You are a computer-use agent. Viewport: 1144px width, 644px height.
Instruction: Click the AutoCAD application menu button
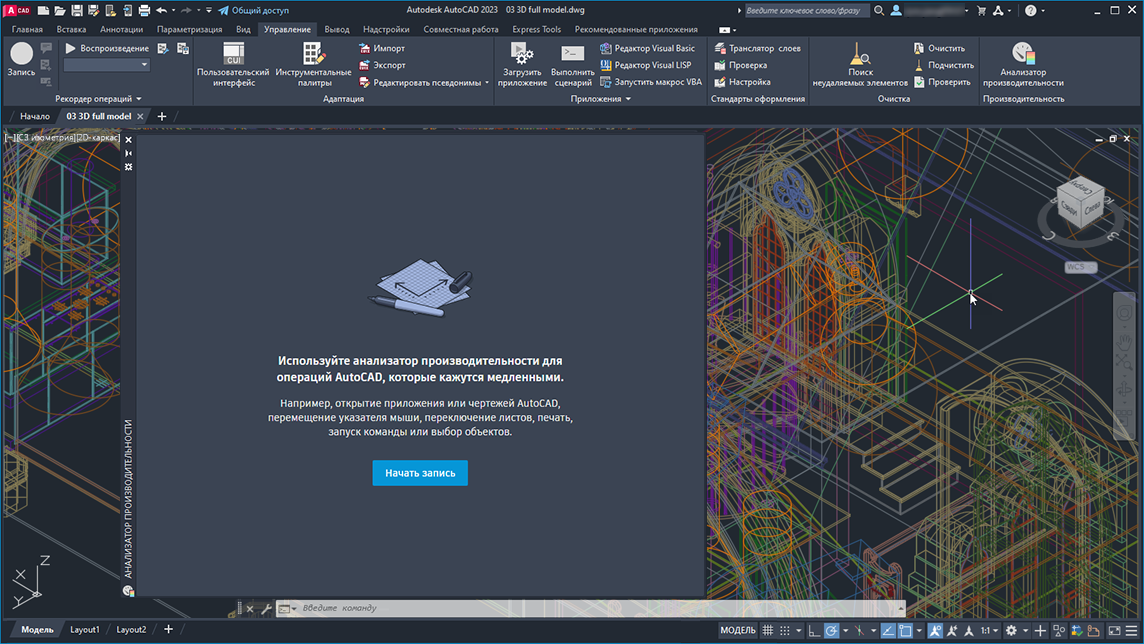tap(18, 10)
